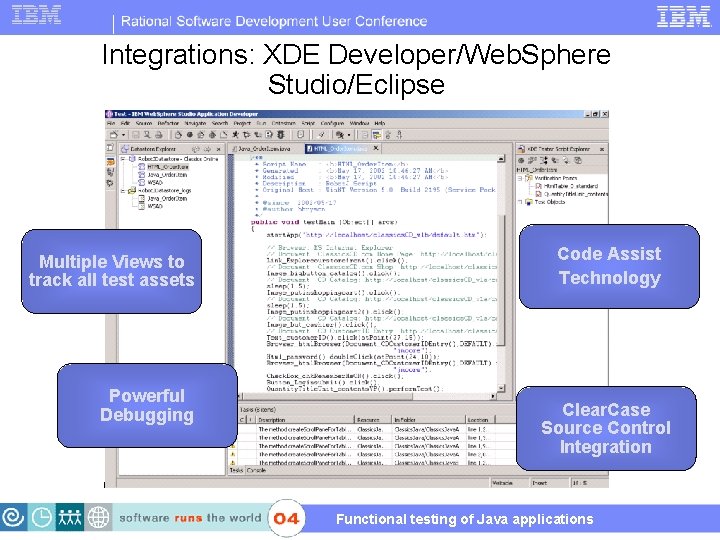The height and width of the screenshot is (540, 720).
Task: Click the third Script Explorer toolbar icon
Action: tap(544, 160)
